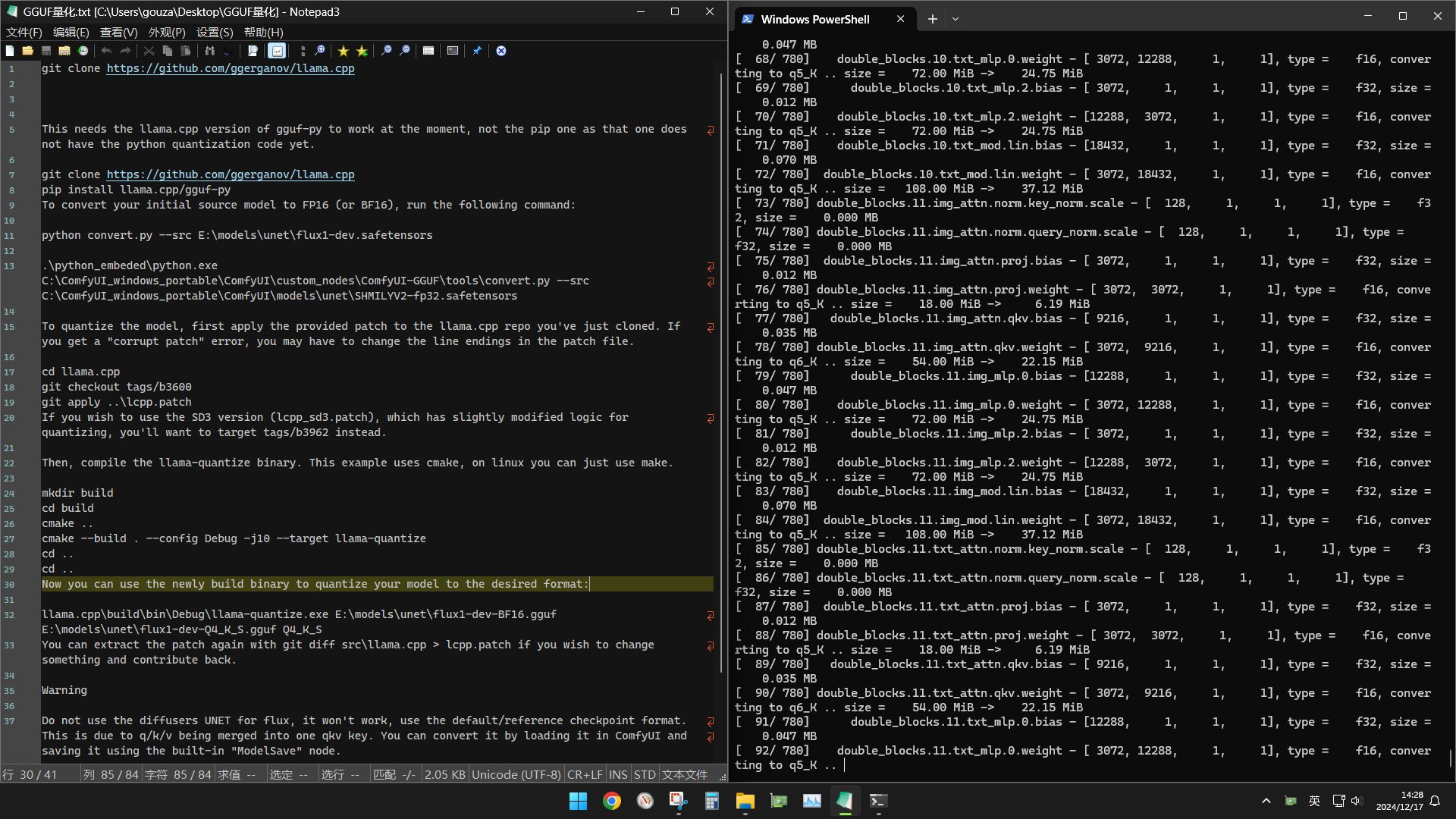Expand the system tray hidden icons chevron
The width and height of the screenshot is (1456, 819).
pos(1266,801)
